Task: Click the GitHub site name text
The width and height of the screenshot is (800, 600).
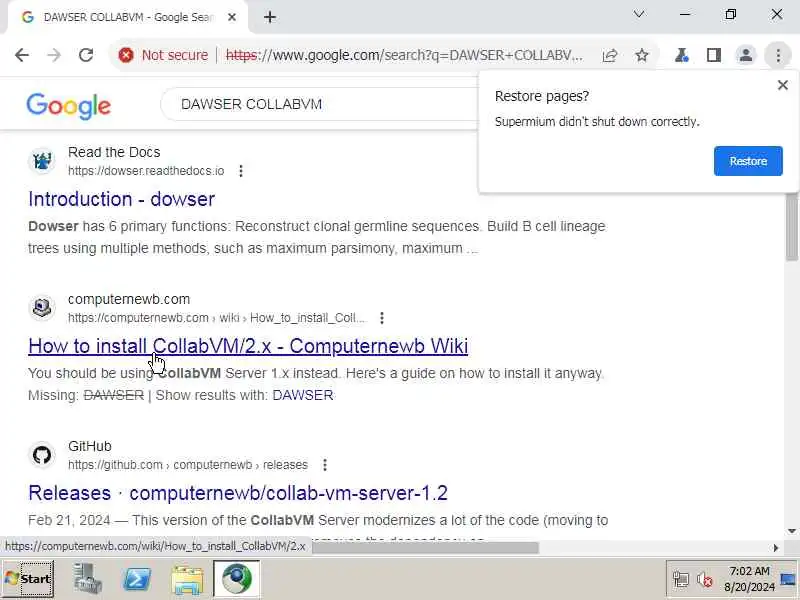Action: pos(90,446)
